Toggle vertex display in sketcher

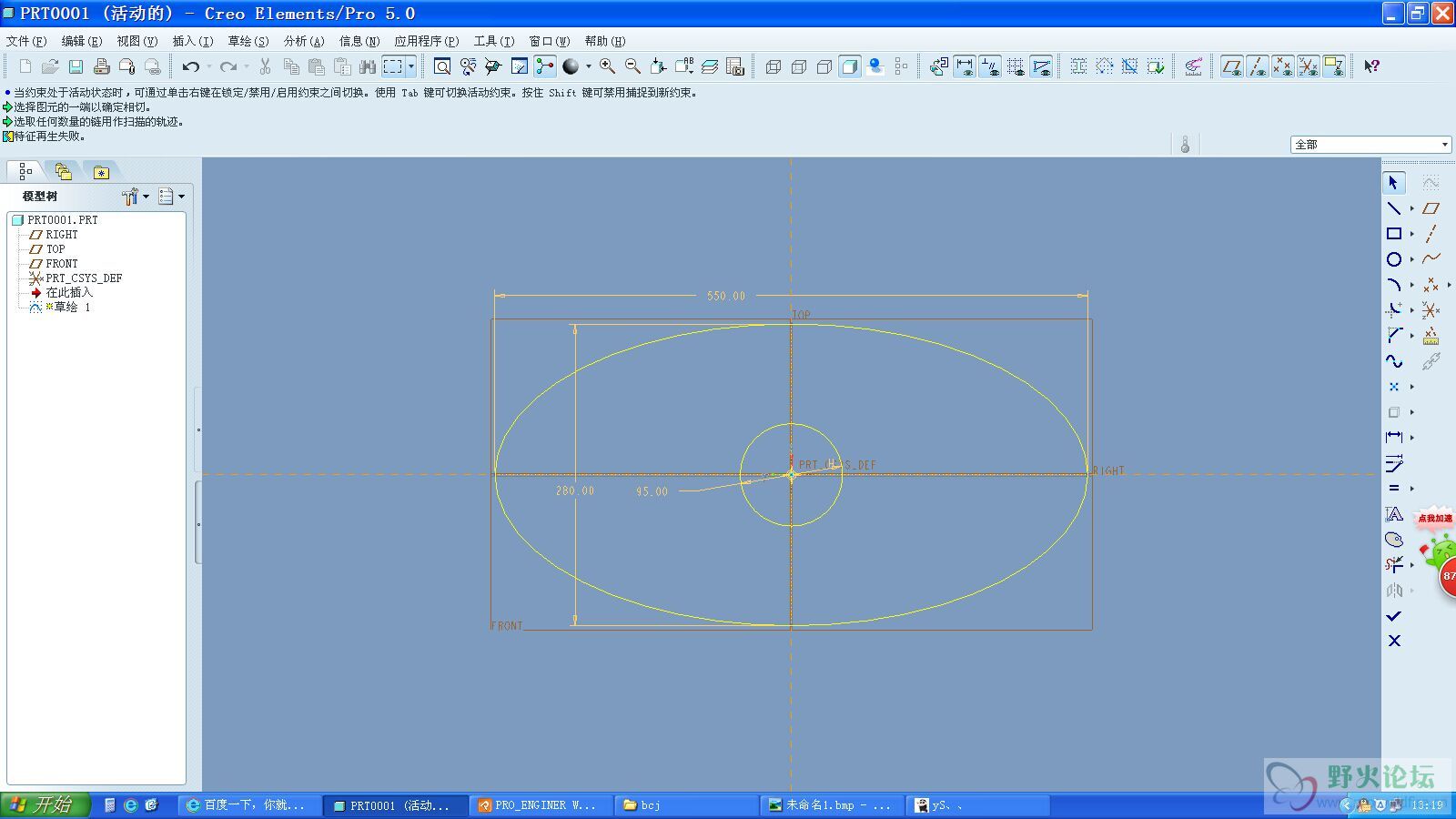(x=1041, y=66)
